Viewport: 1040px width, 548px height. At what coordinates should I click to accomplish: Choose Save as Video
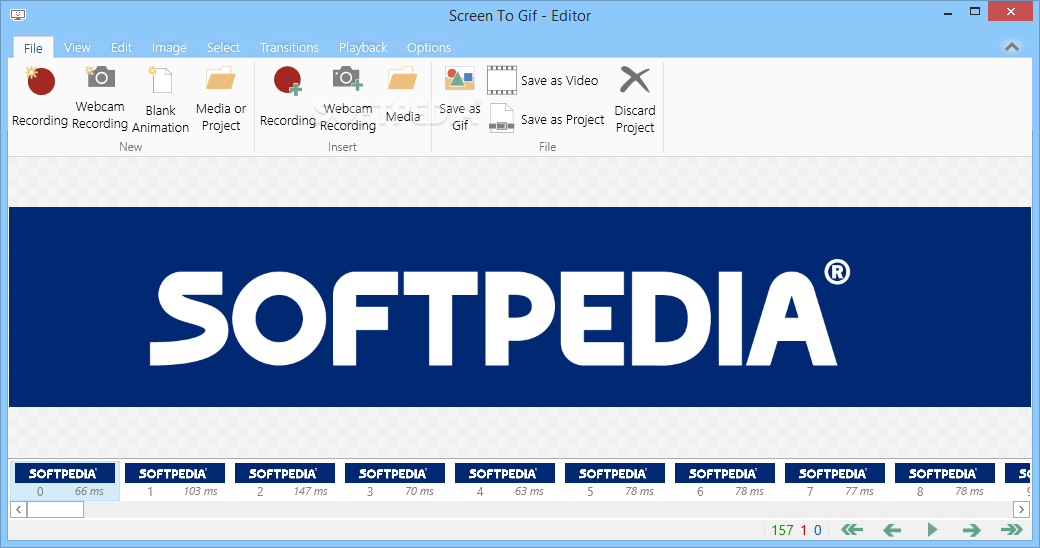point(543,80)
